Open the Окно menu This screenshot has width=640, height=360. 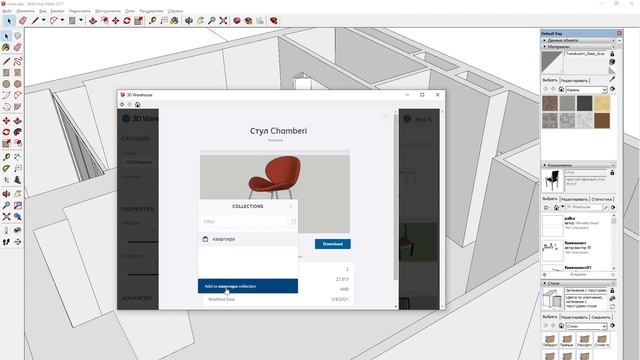pyautogui.click(x=130, y=11)
